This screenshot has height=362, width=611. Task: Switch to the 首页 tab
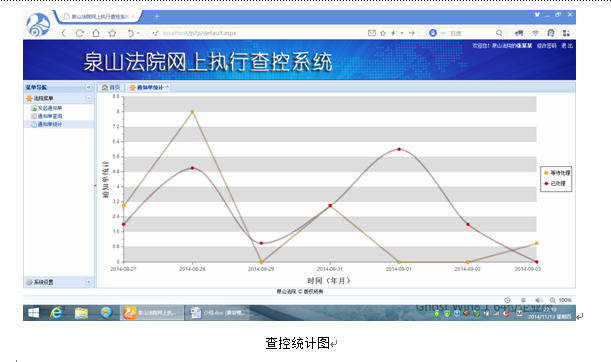(x=111, y=87)
